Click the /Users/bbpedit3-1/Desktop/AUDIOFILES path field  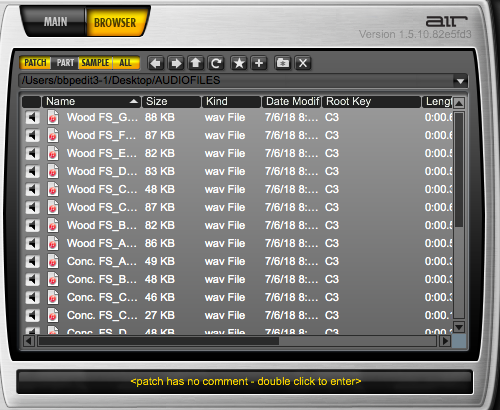[237, 81]
